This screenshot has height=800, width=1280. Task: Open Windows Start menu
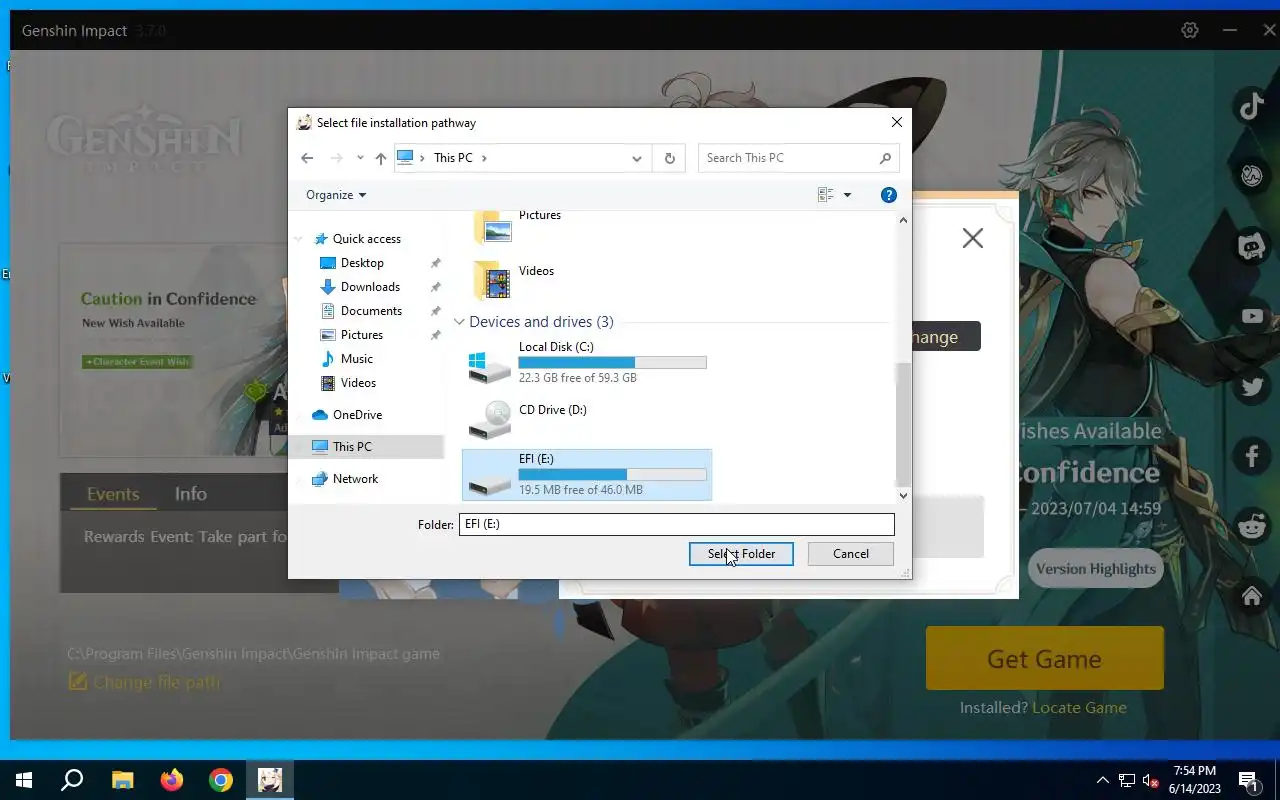[24, 780]
